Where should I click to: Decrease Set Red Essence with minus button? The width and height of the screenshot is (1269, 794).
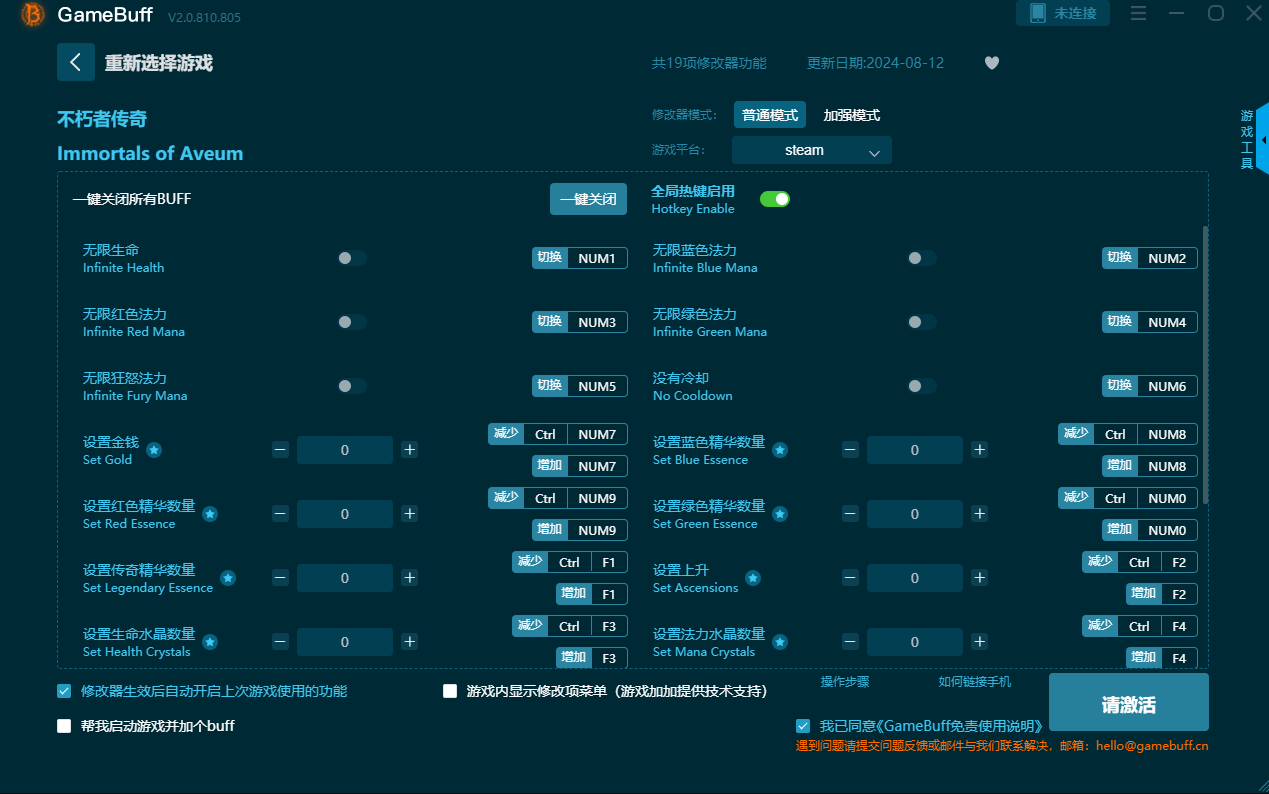pos(280,514)
